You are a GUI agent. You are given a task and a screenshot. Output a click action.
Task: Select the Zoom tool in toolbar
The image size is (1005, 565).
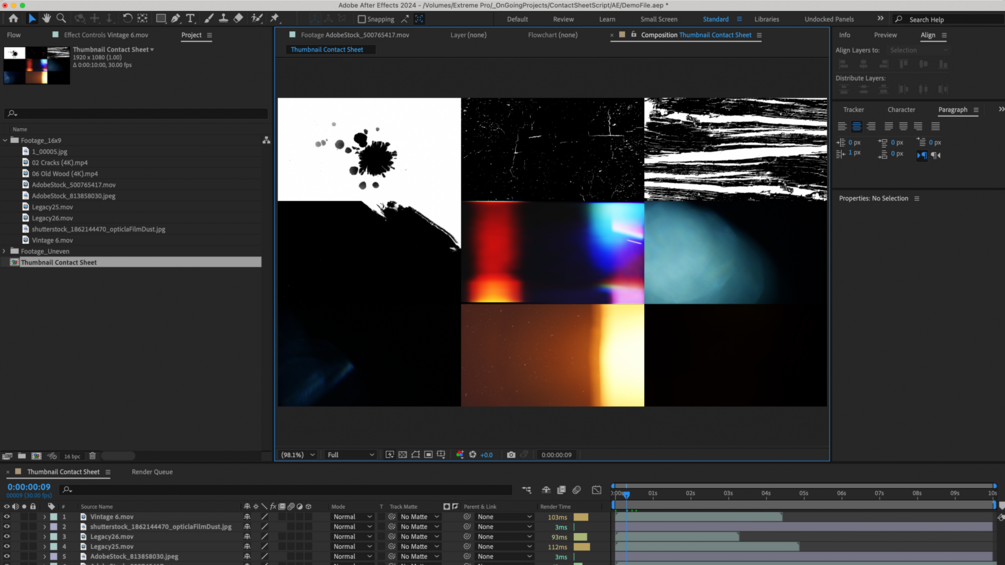coord(61,18)
